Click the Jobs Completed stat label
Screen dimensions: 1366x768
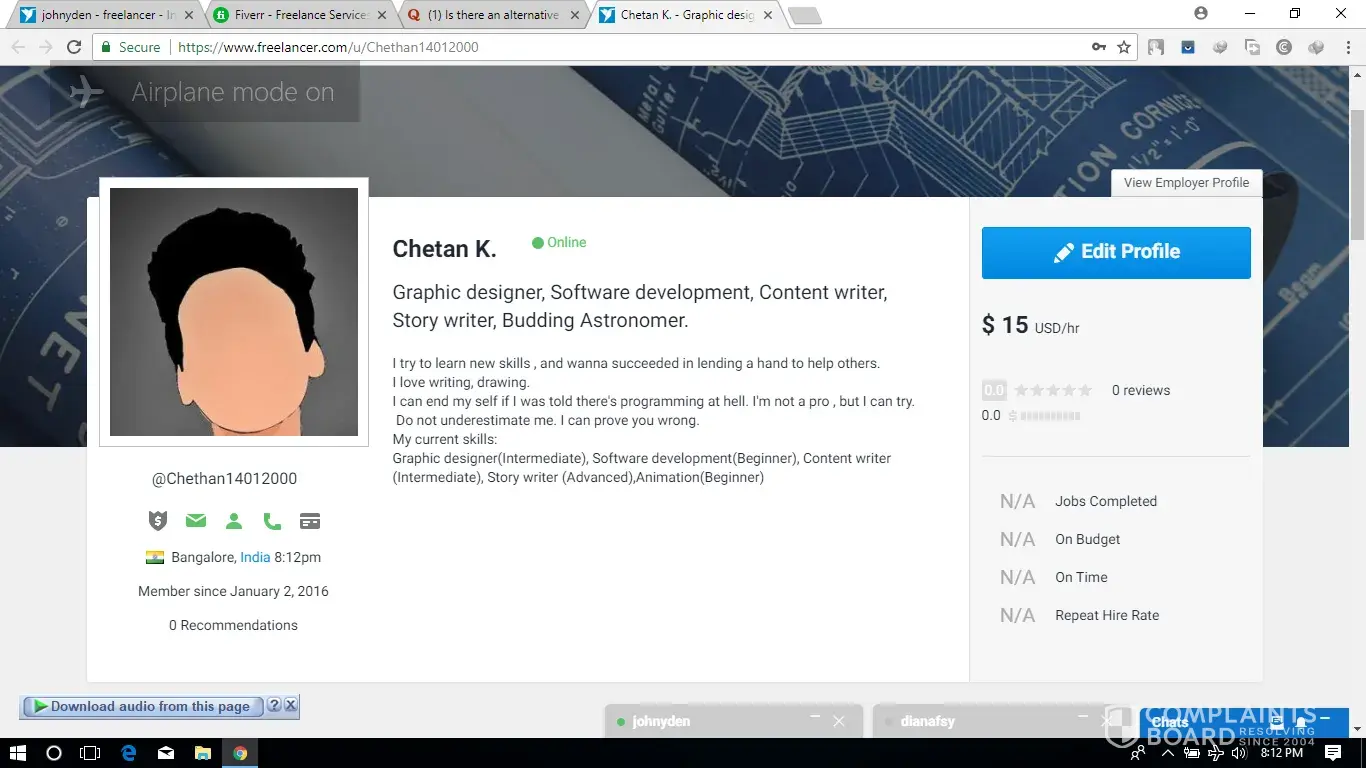1106,501
